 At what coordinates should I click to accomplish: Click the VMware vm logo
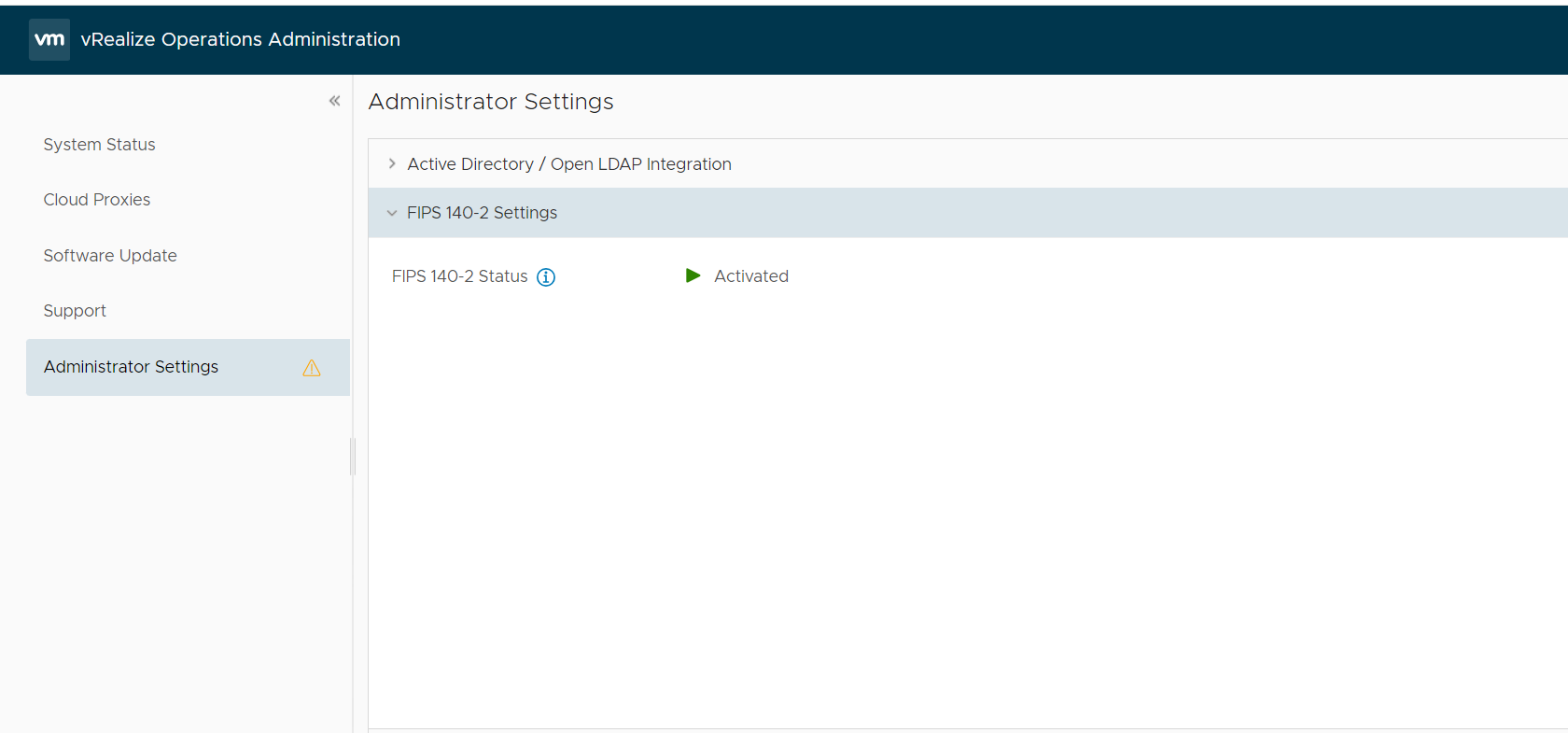pyautogui.click(x=49, y=39)
